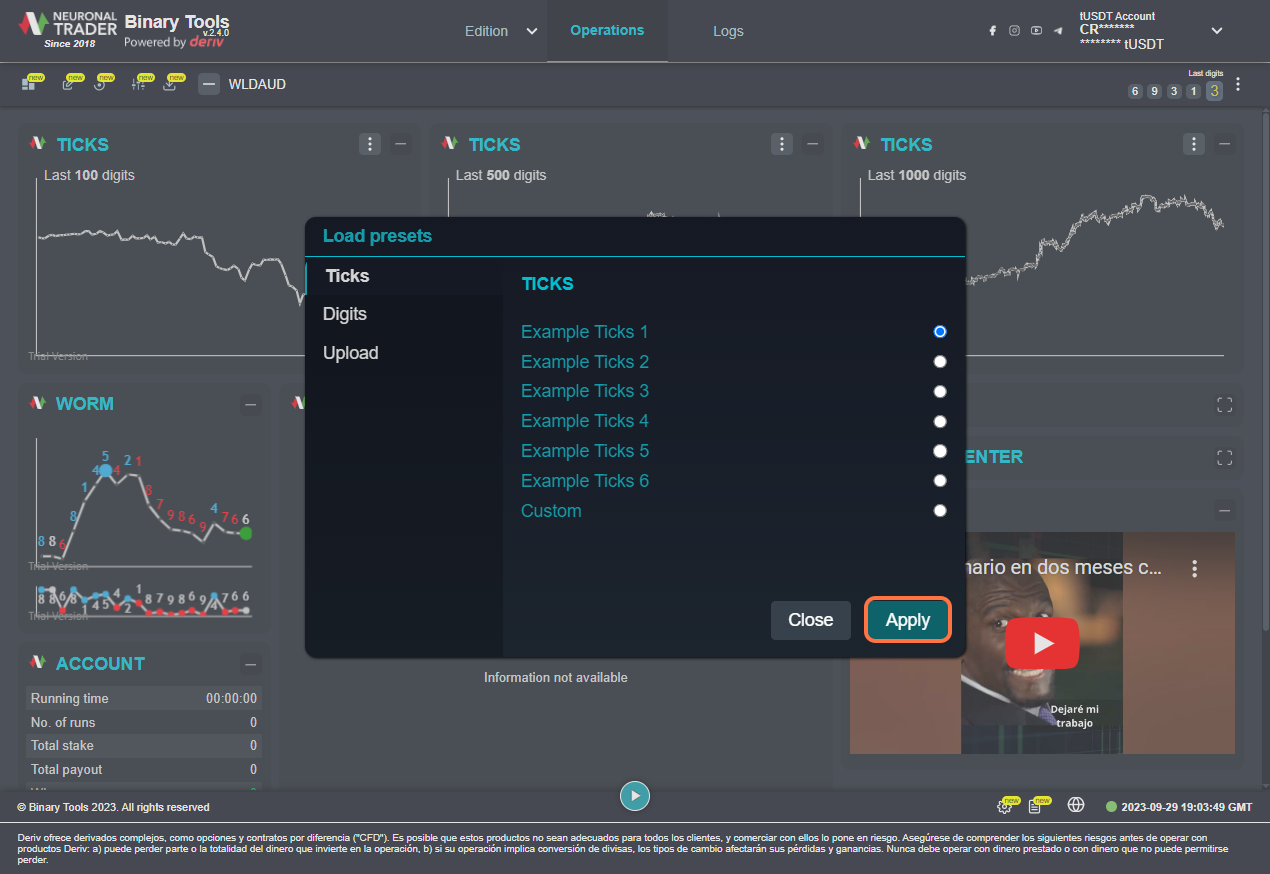This screenshot has width=1270, height=874.
Task: Open the Telegram social link
Action: [x=1058, y=31]
